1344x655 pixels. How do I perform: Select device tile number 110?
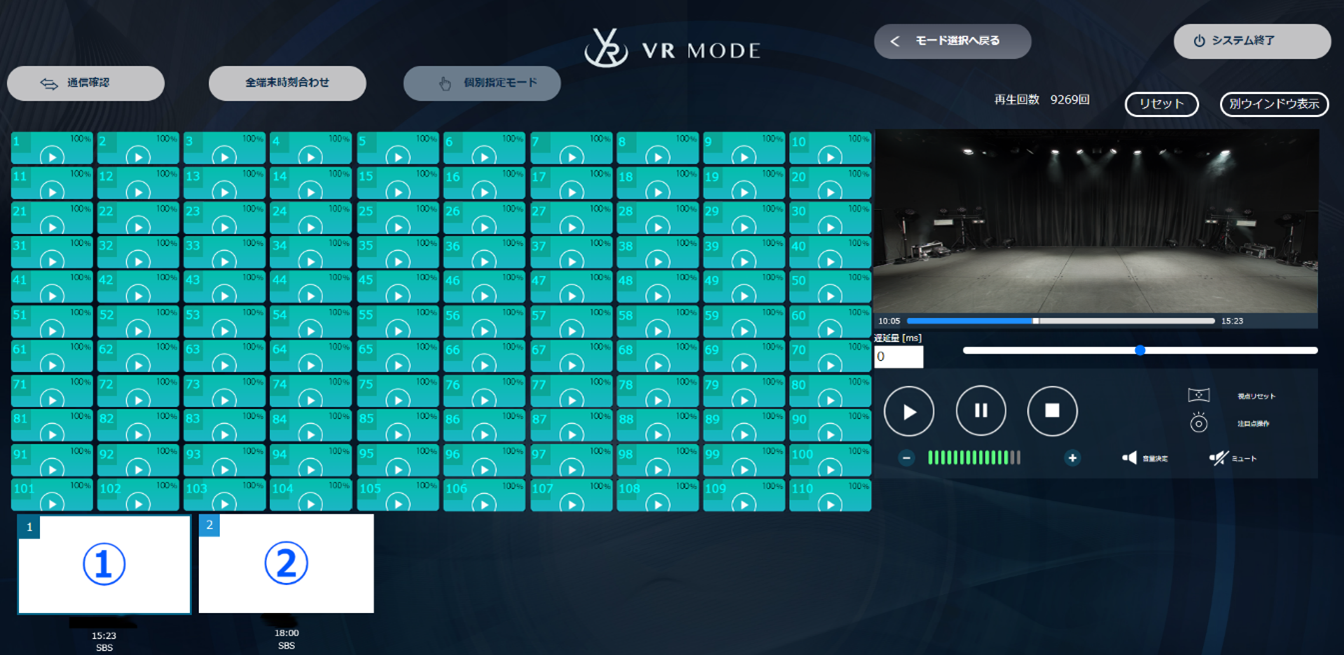tap(830, 495)
